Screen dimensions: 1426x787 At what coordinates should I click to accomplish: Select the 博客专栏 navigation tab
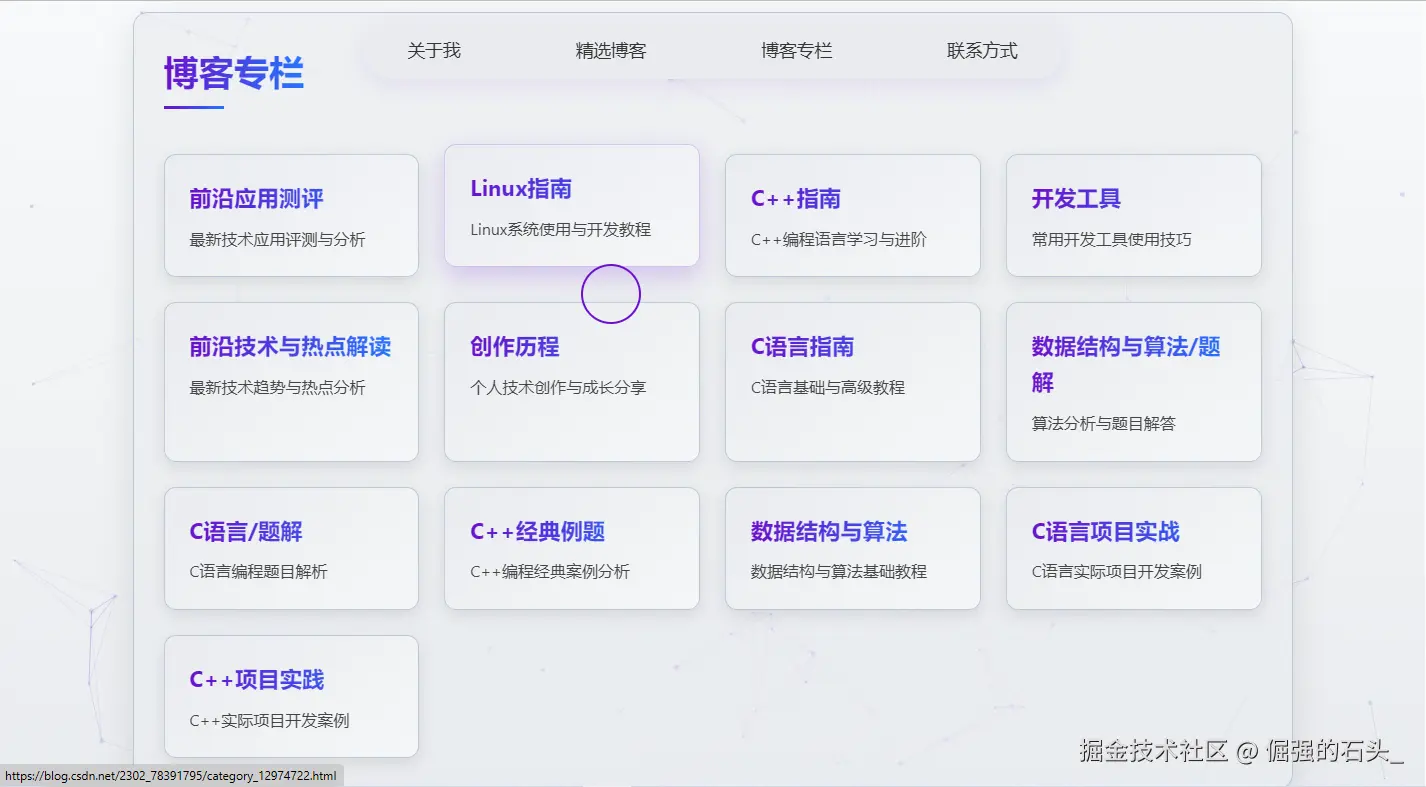[x=796, y=51]
